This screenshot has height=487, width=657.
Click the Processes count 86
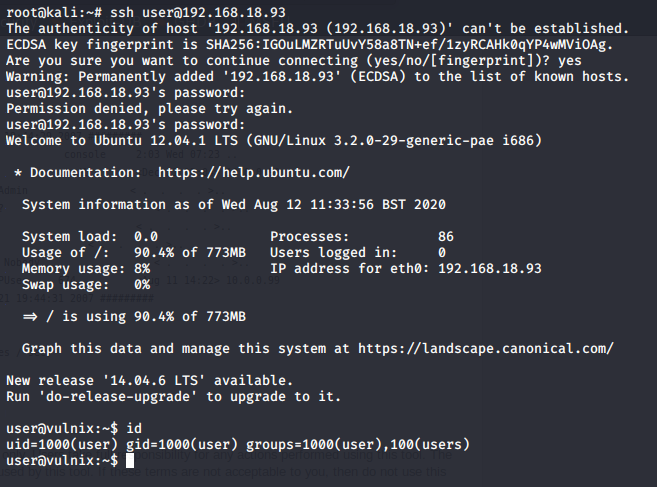click(446, 236)
